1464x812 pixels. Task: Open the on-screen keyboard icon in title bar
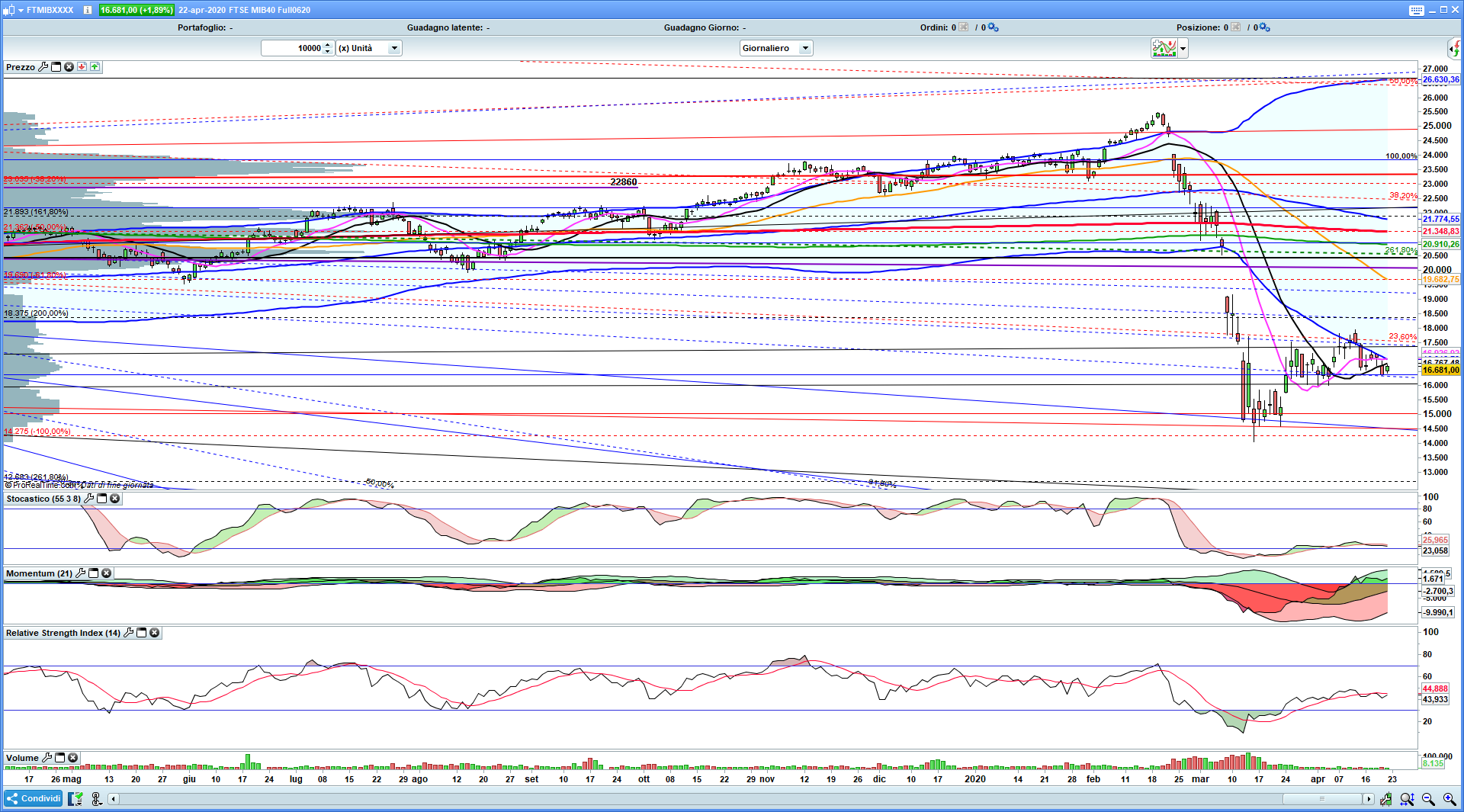pyautogui.click(x=1417, y=10)
